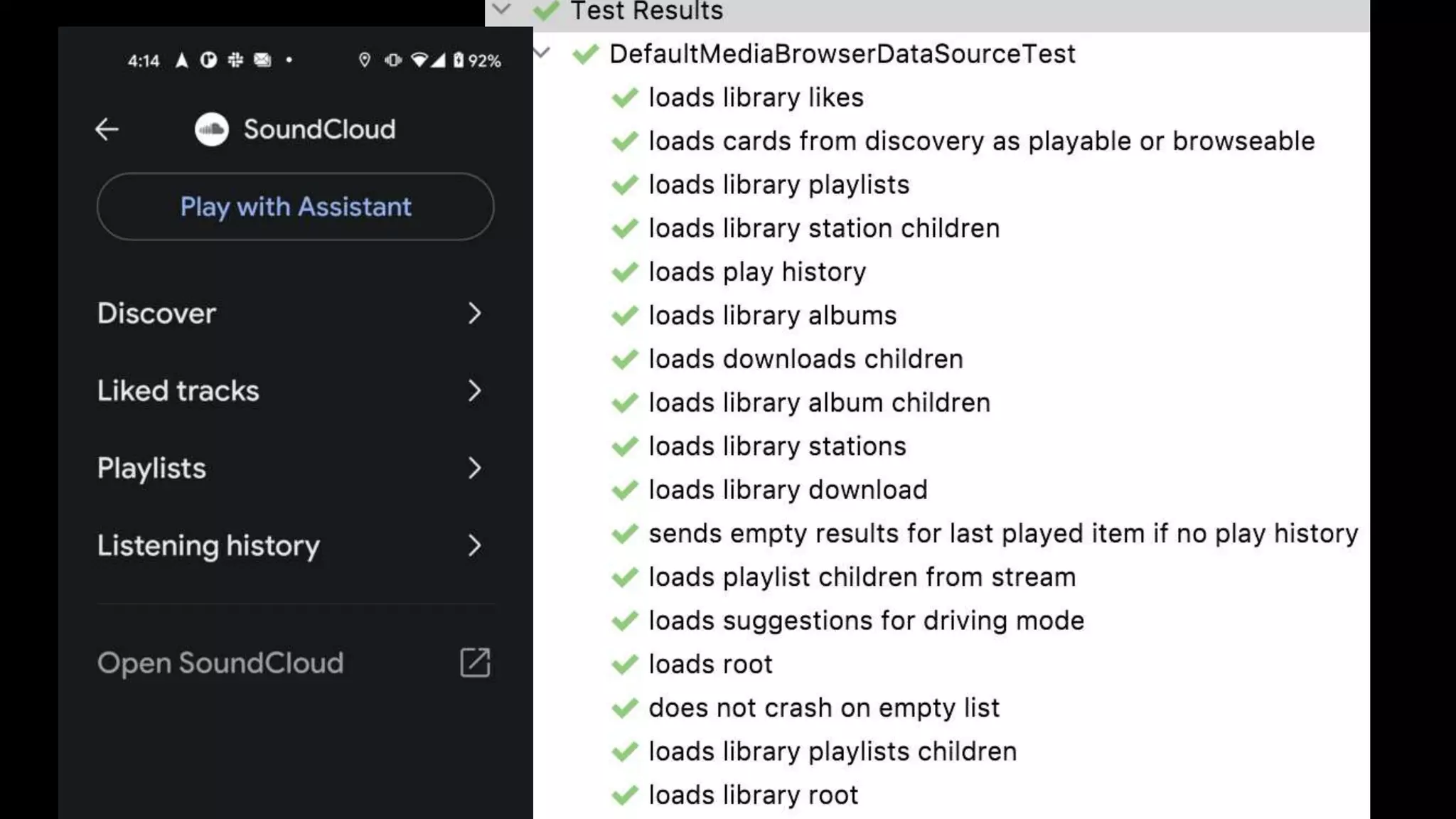The image size is (1456, 819).
Task: Select the loads play history test
Action: pyautogui.click(x=757, y=272)
